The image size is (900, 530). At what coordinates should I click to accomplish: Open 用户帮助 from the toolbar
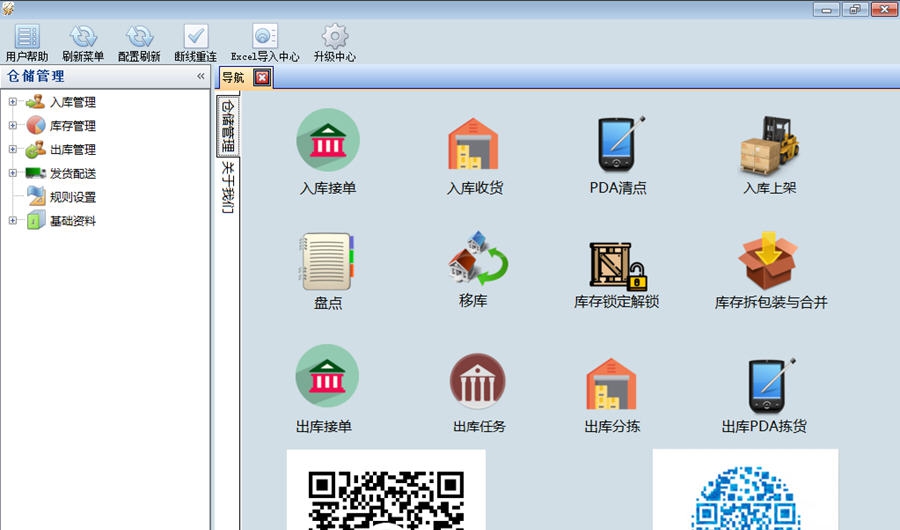pyautogui.click(x=27, y=43)
